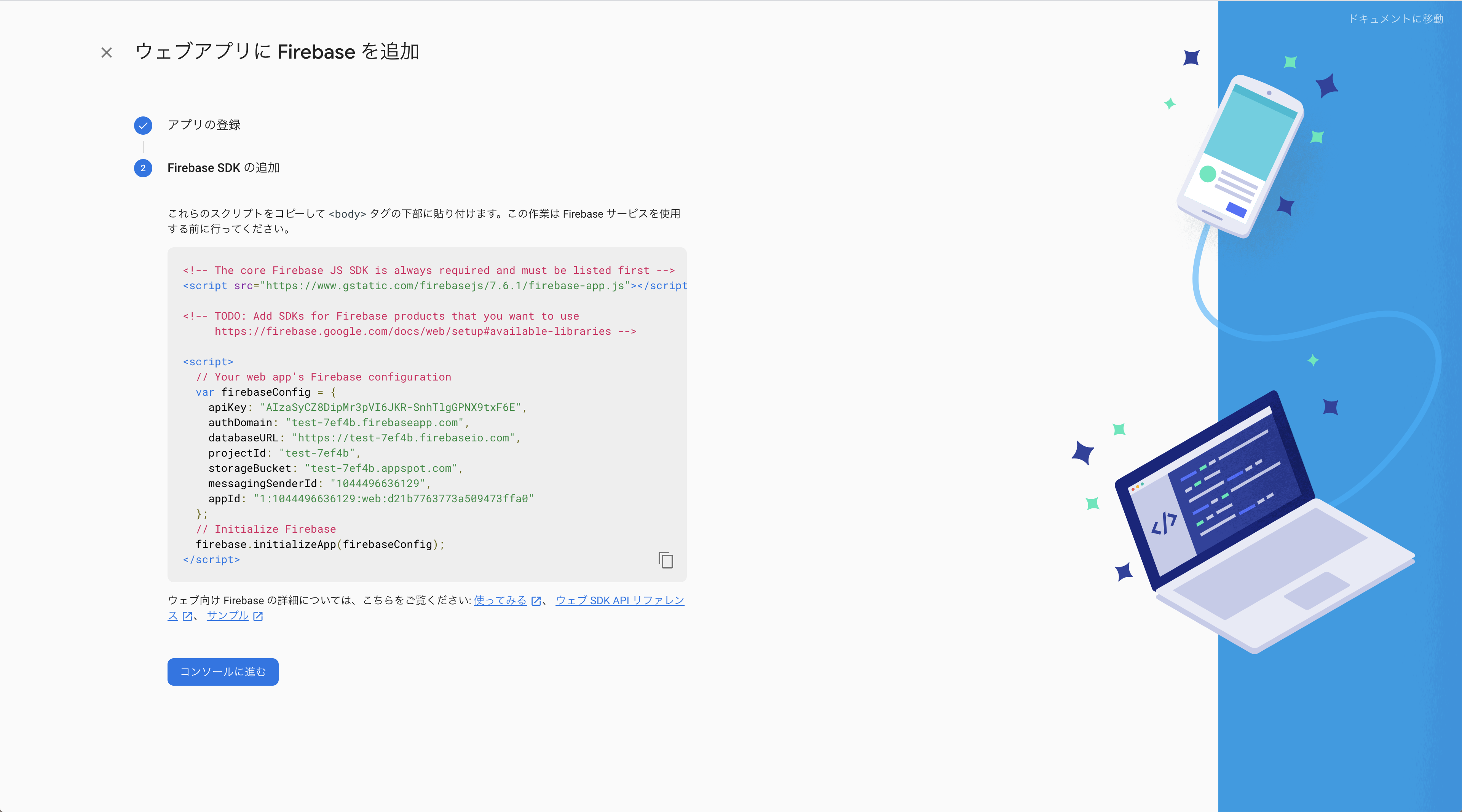The height and width of the screenshot is (812, 1462).
Task: Click the 'アプリの登録' step label
Action: click(204, 125)
